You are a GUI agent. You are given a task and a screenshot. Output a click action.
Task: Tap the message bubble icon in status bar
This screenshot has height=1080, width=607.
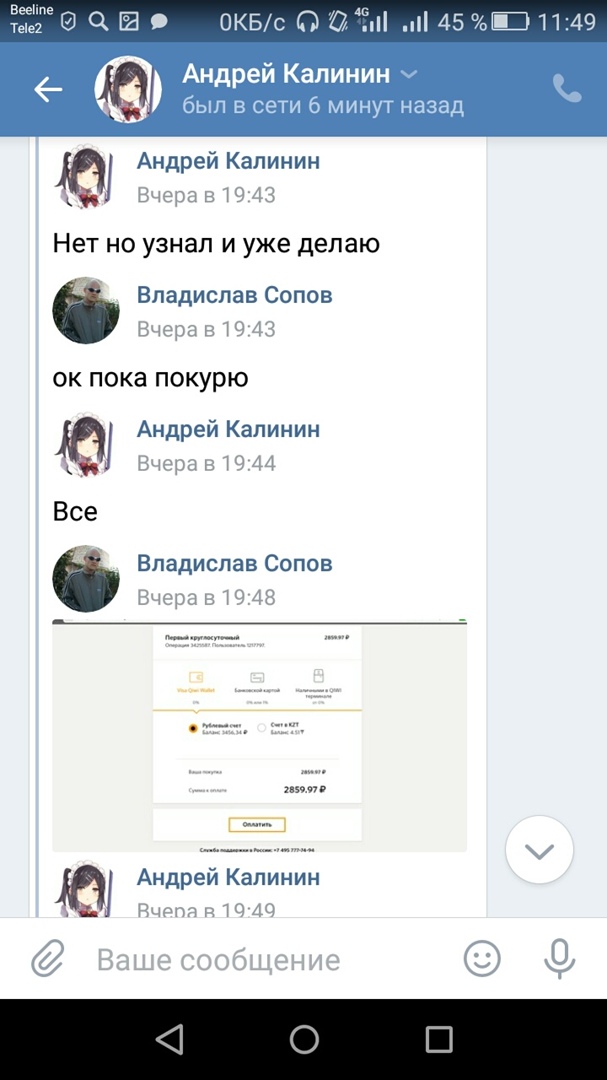point(159,22)
